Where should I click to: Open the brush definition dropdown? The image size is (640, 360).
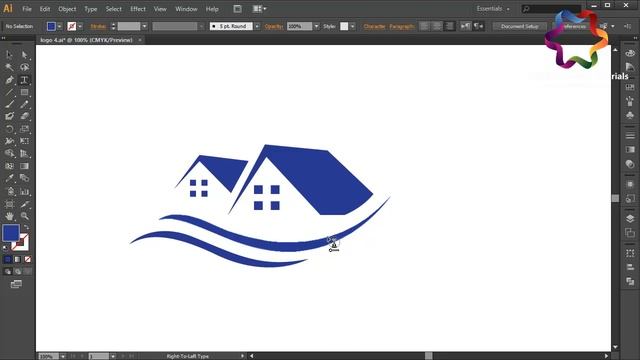[257, 26]
